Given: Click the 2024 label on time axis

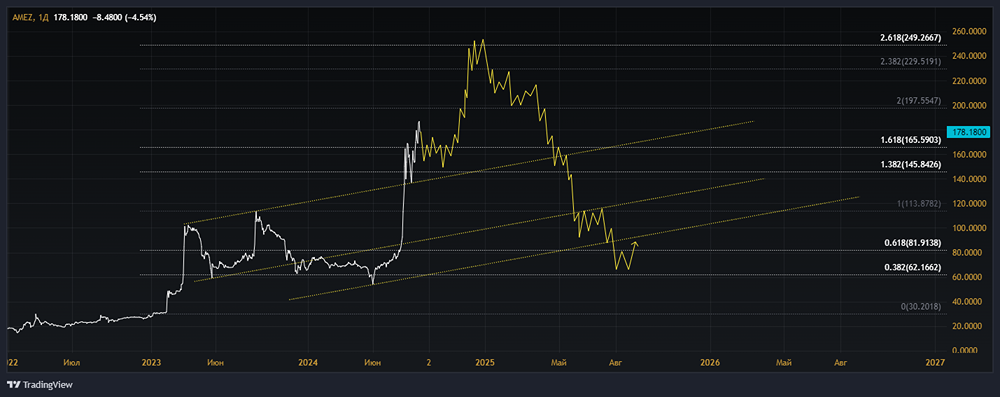Looking at the screenshot, I should tap(307, 363).
